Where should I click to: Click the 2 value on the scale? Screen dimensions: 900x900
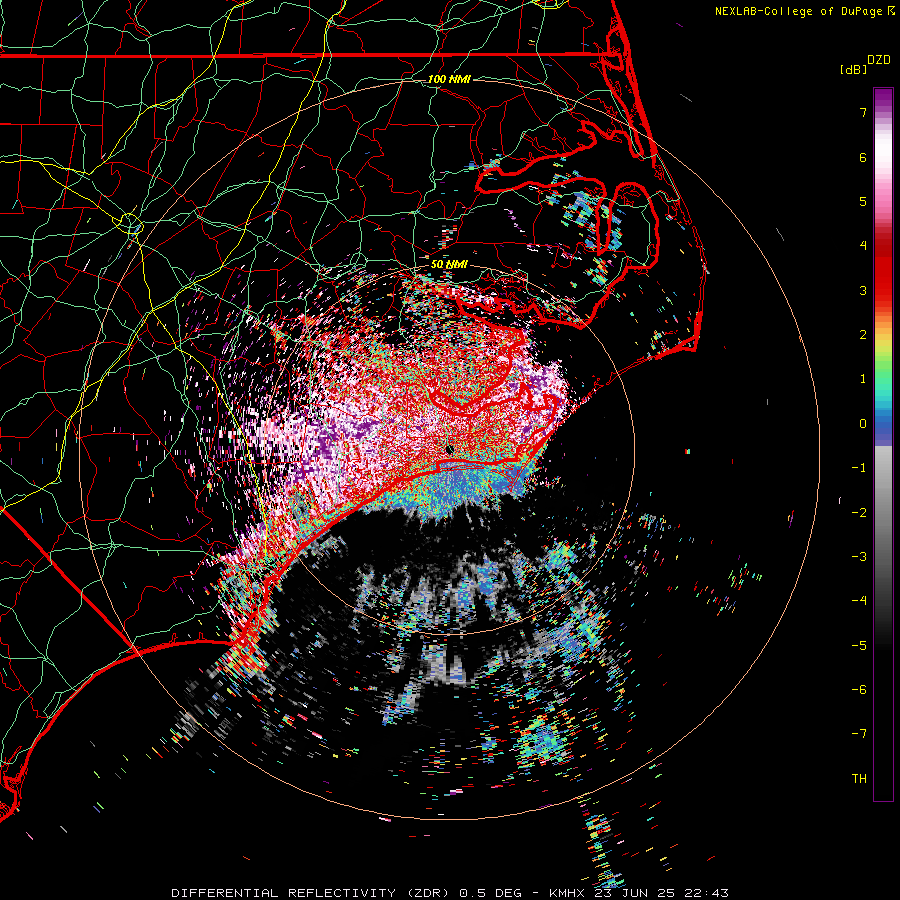coord(863,335)
